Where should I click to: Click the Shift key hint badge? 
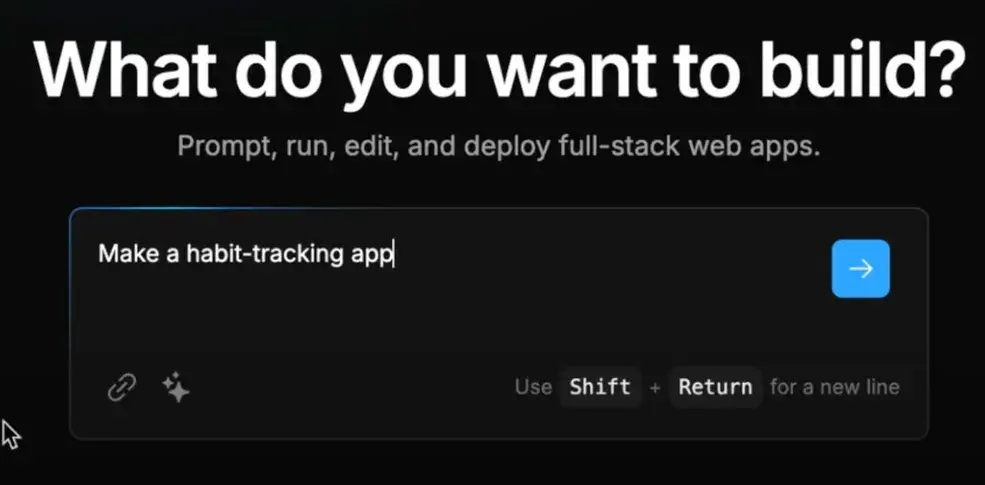tap(600, 387)
